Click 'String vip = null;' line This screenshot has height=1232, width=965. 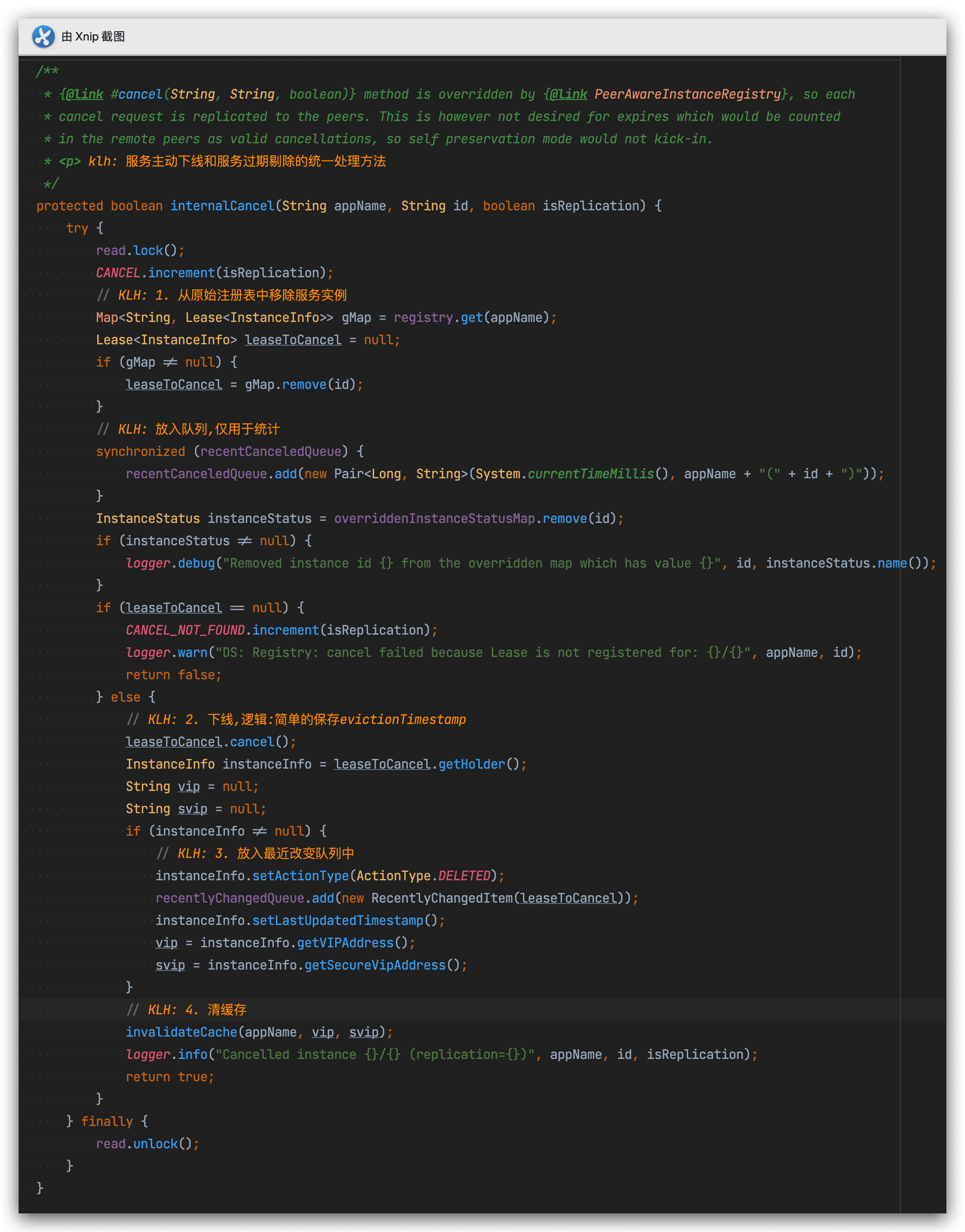[x=192, y=787]
